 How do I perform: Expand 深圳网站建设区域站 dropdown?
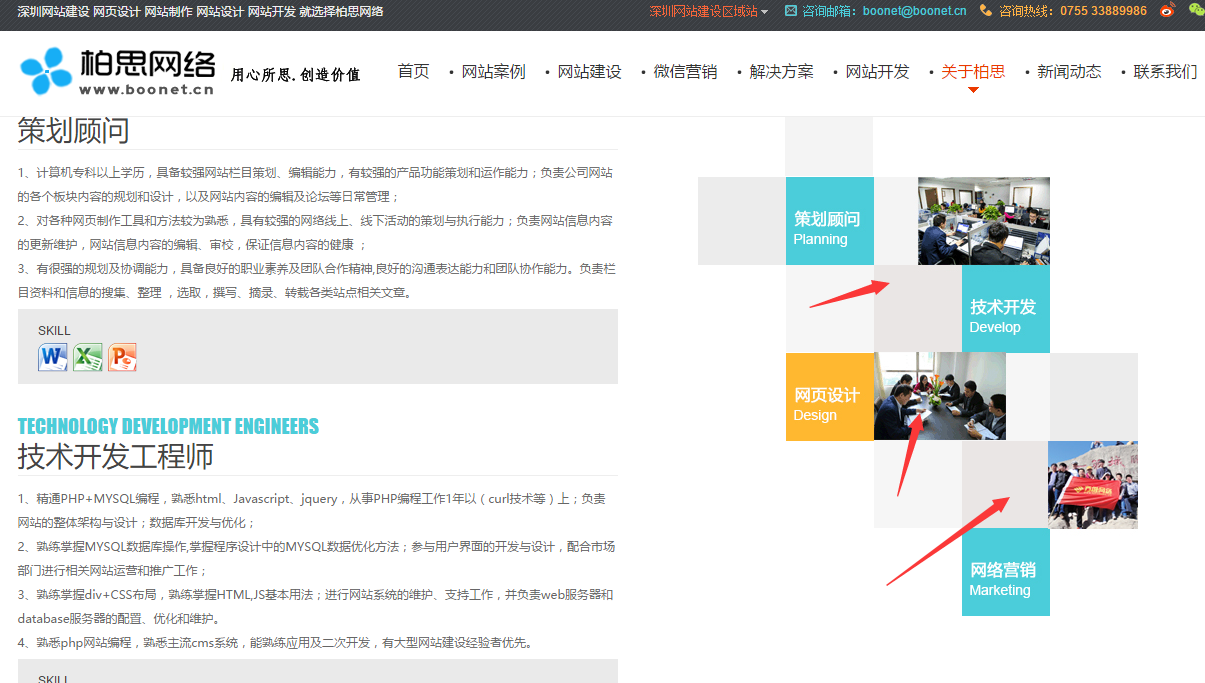tap(709, 11)
